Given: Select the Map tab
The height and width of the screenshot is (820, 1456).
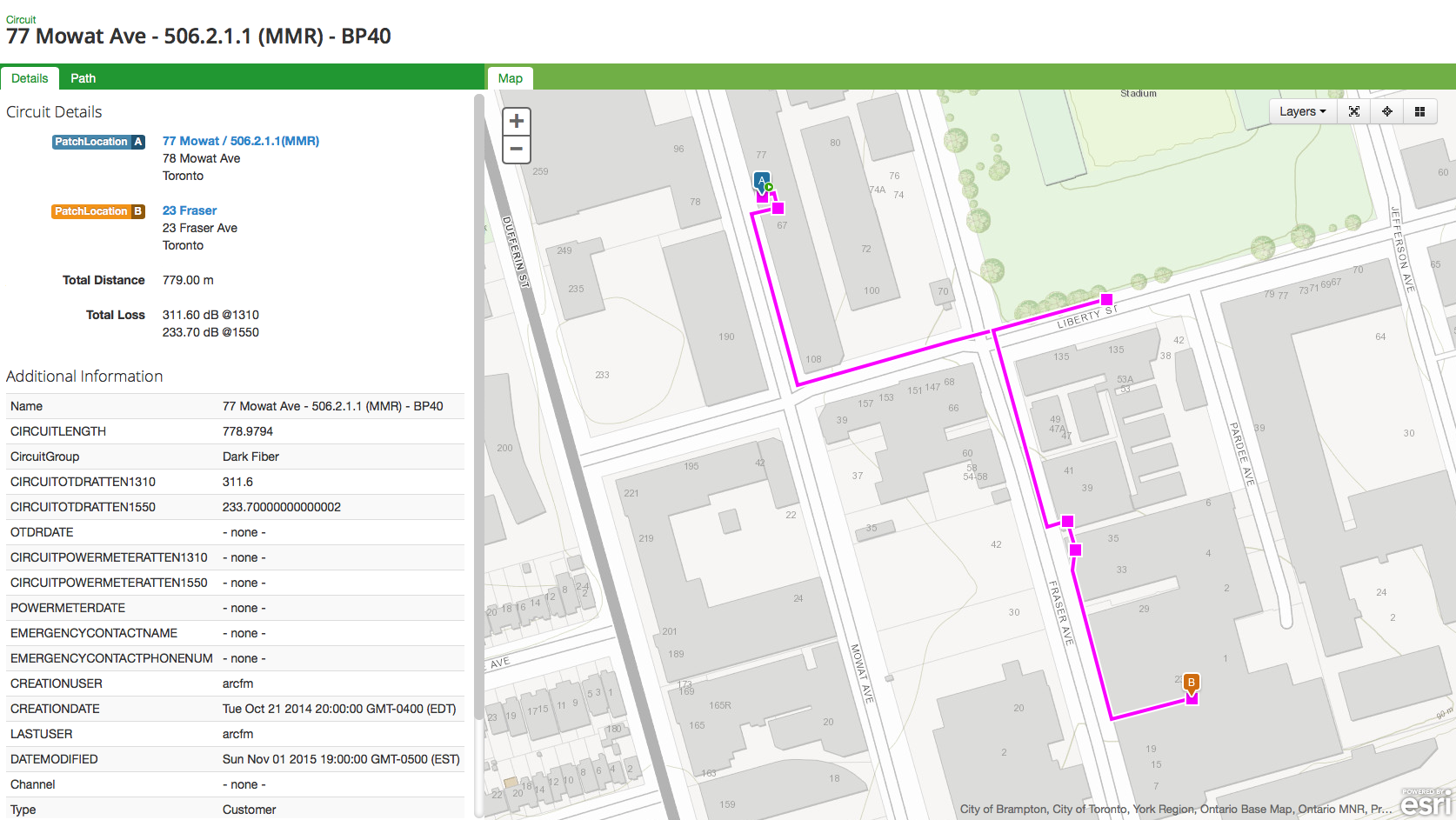Looking at the screenshot, I should coord(510,78).
